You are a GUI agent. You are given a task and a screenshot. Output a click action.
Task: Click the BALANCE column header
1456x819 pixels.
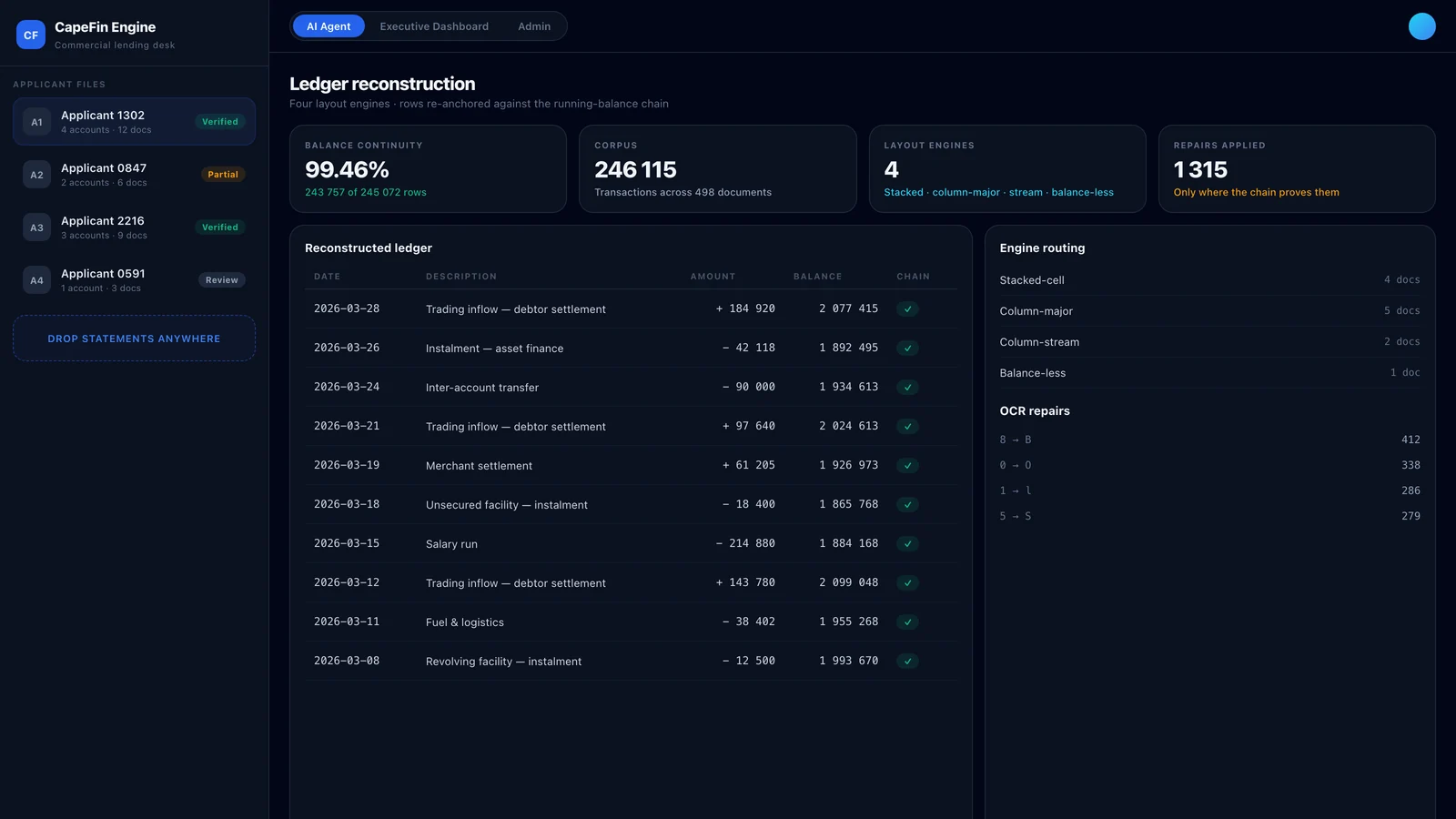[817, 277]
